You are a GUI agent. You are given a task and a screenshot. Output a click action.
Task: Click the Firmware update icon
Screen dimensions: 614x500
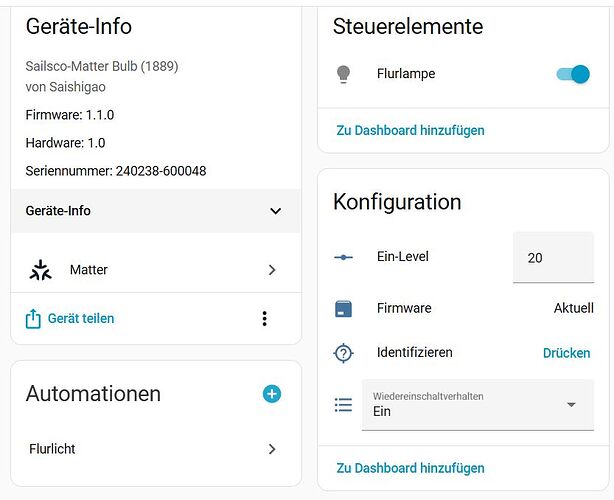tap(344, 308)
